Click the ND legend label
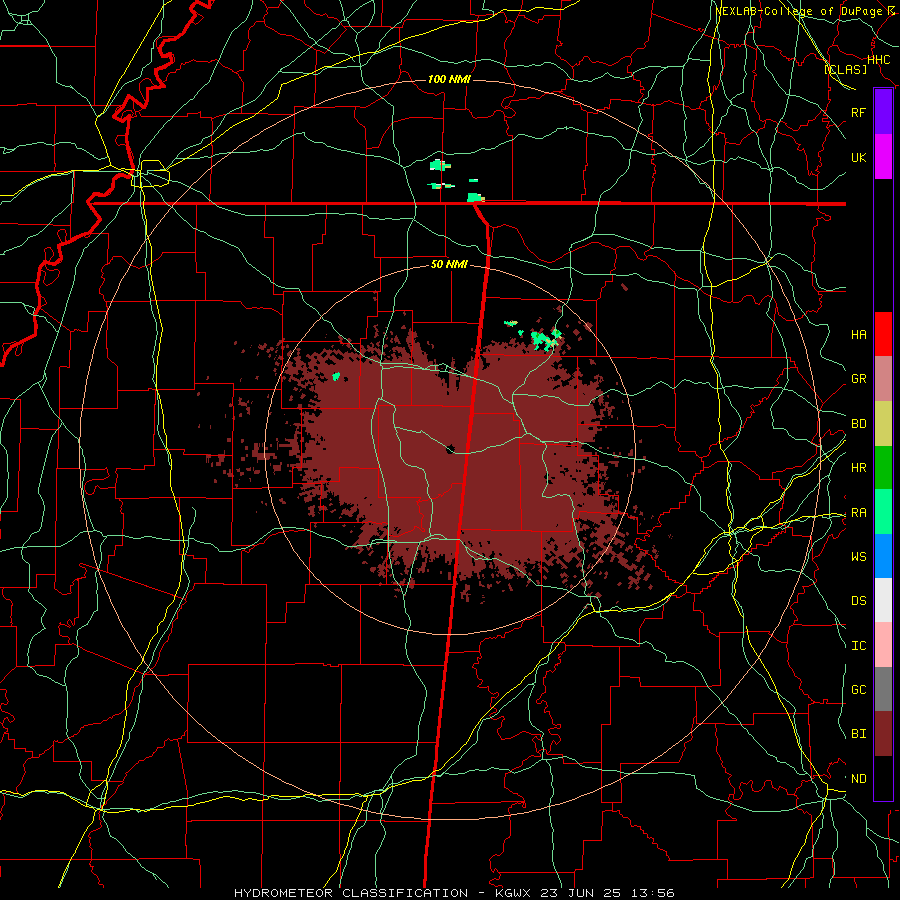The image size is (900, 900). pos(858,779)
